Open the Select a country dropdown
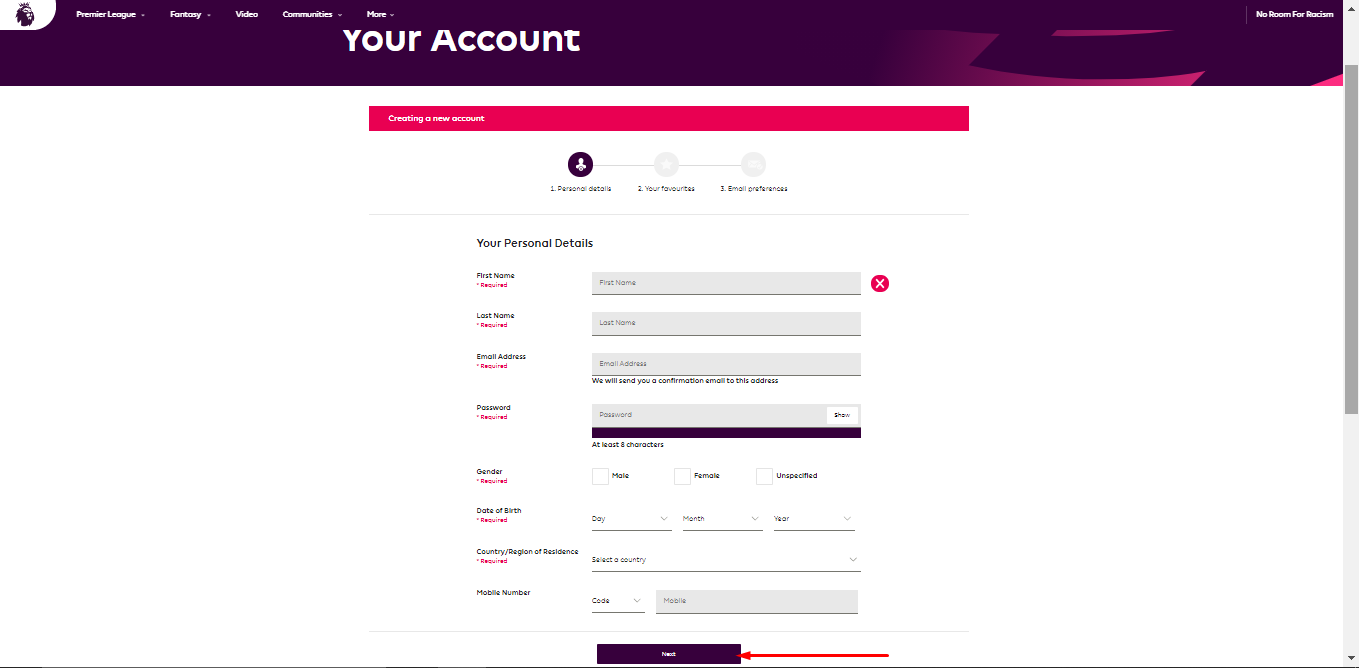The height and width of the screenshot is (668, 1359). tap(725, 560)
